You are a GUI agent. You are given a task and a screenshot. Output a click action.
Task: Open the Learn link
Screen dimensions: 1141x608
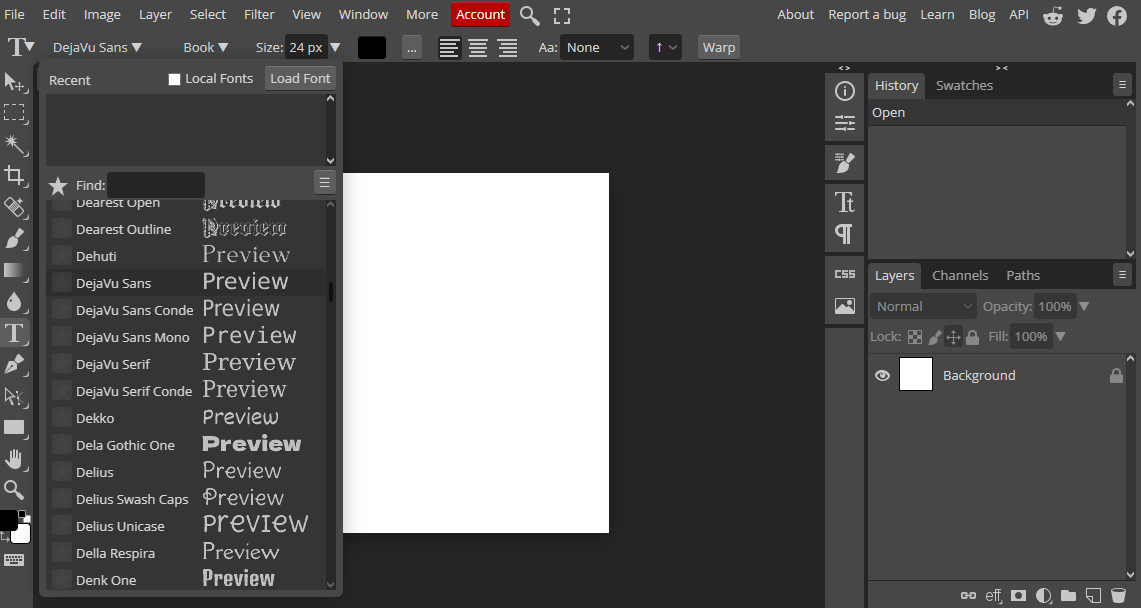point(937,15)
